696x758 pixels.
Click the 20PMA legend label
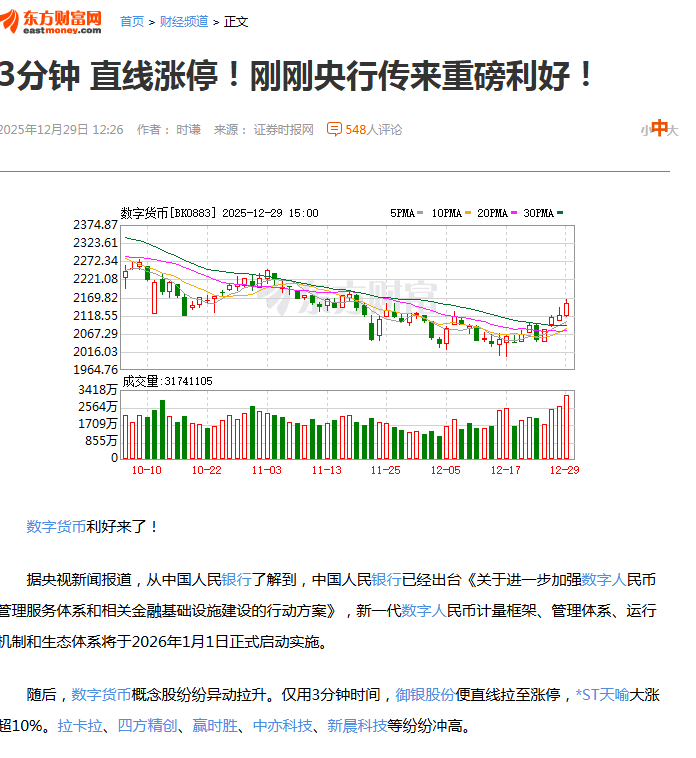[x=492, y=213]
